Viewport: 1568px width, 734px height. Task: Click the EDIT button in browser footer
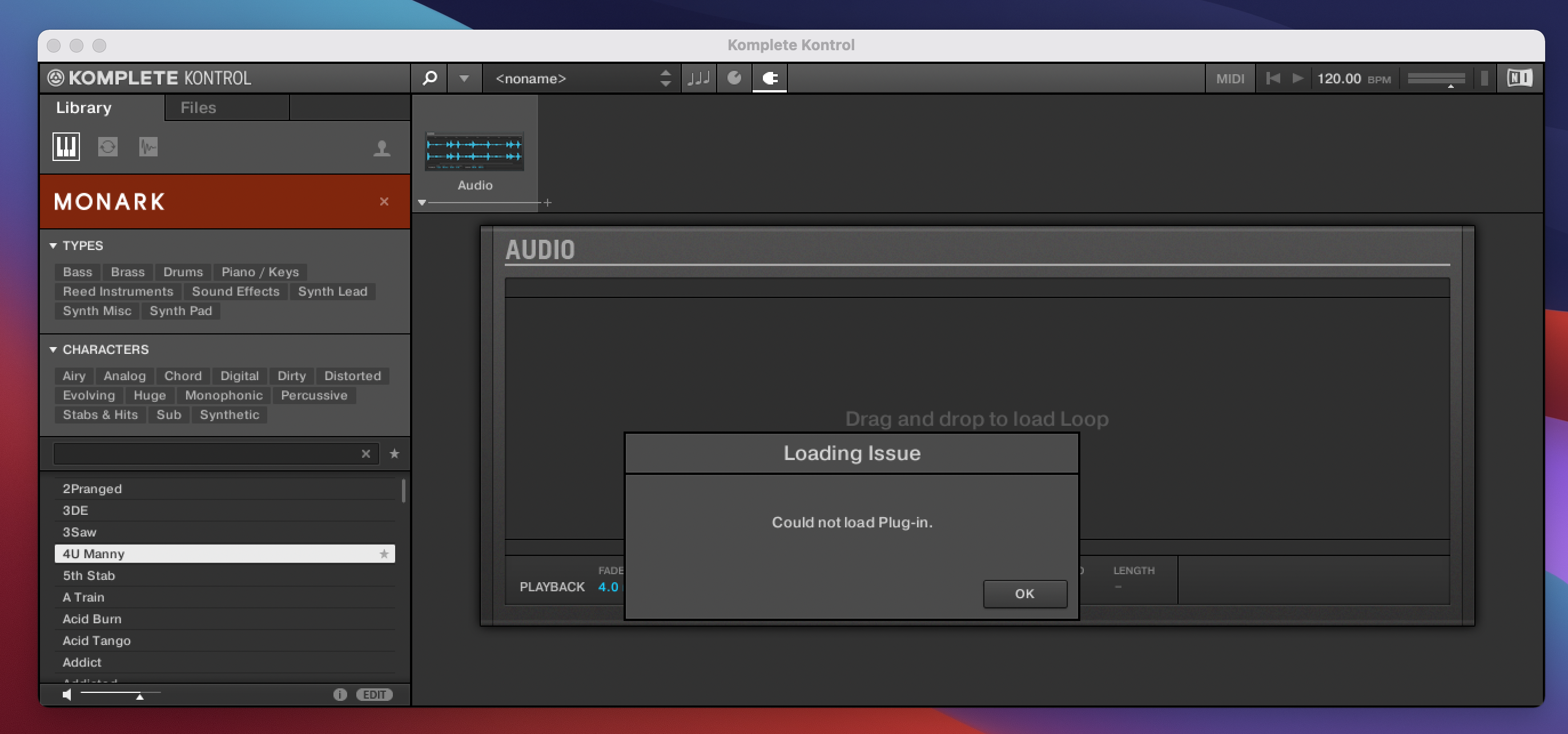tap(375, 695)
